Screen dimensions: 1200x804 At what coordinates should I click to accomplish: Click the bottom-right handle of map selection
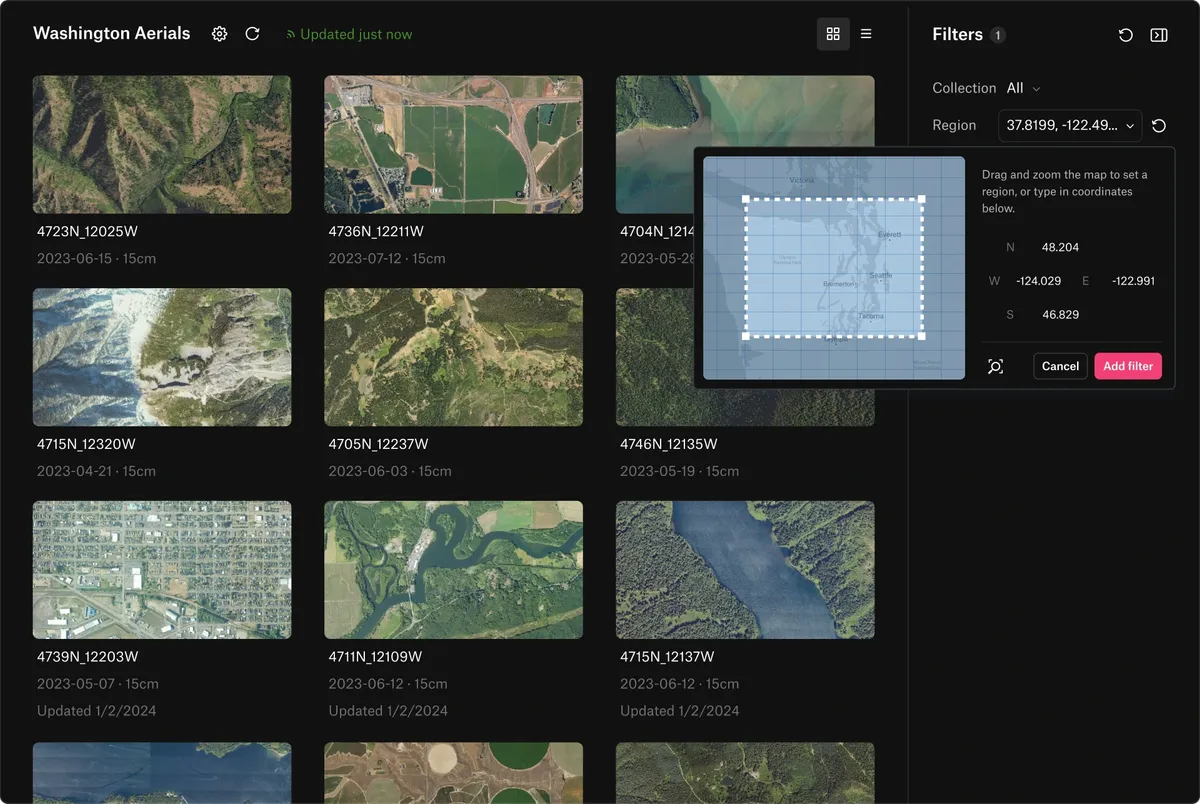pyautogui.click(x=921, y=336)
